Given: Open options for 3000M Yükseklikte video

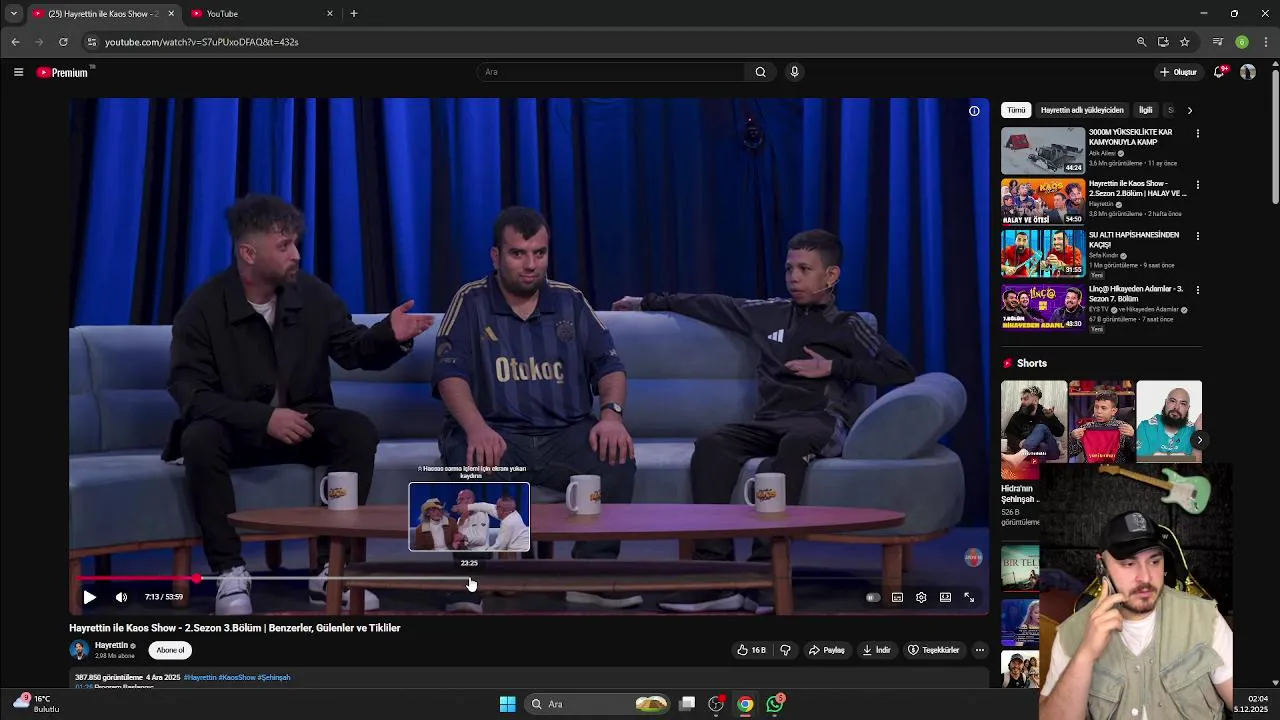Looking at the screenshot, I should pyautogui.click(x=1197, y=133).
